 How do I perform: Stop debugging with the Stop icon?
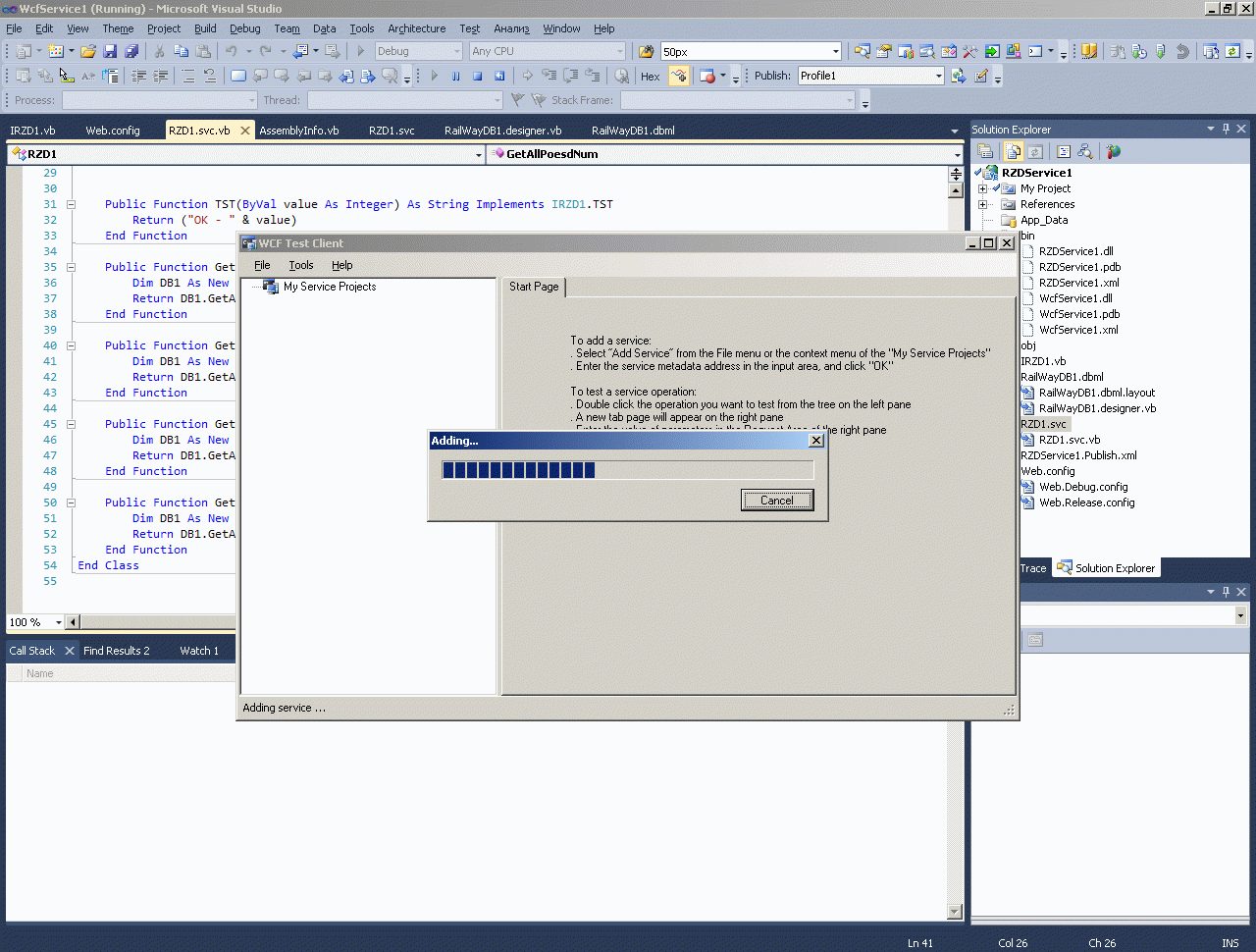[x=478, y=76]
